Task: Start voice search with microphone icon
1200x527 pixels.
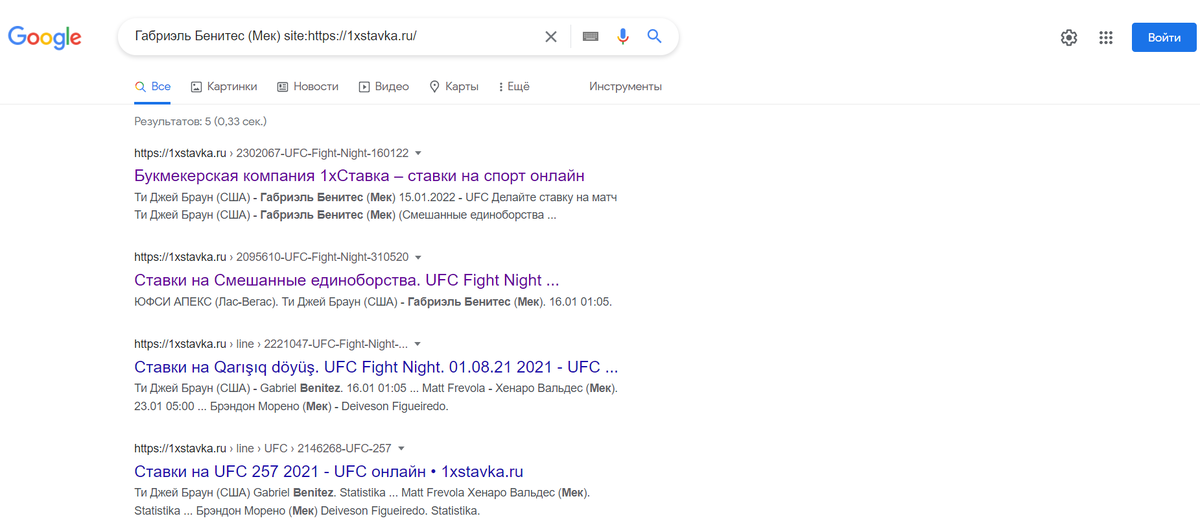Action: pos(623,37)
